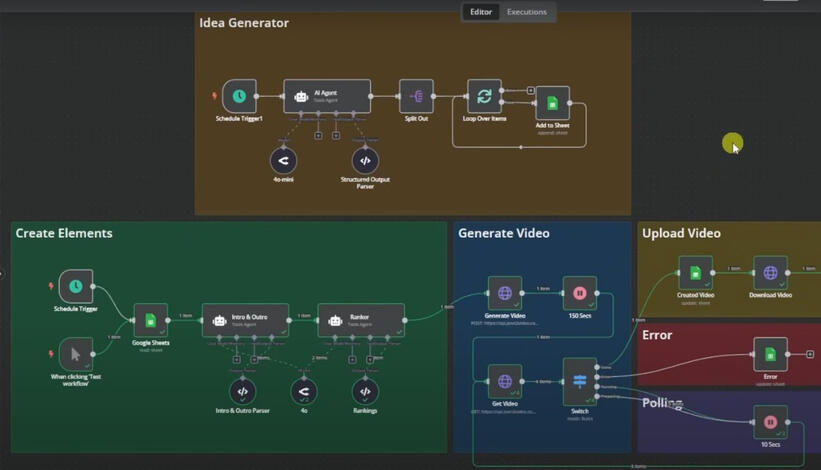Click the 150 Secs wait node
This screenshot has width=821, height=470.
[579, 294]
